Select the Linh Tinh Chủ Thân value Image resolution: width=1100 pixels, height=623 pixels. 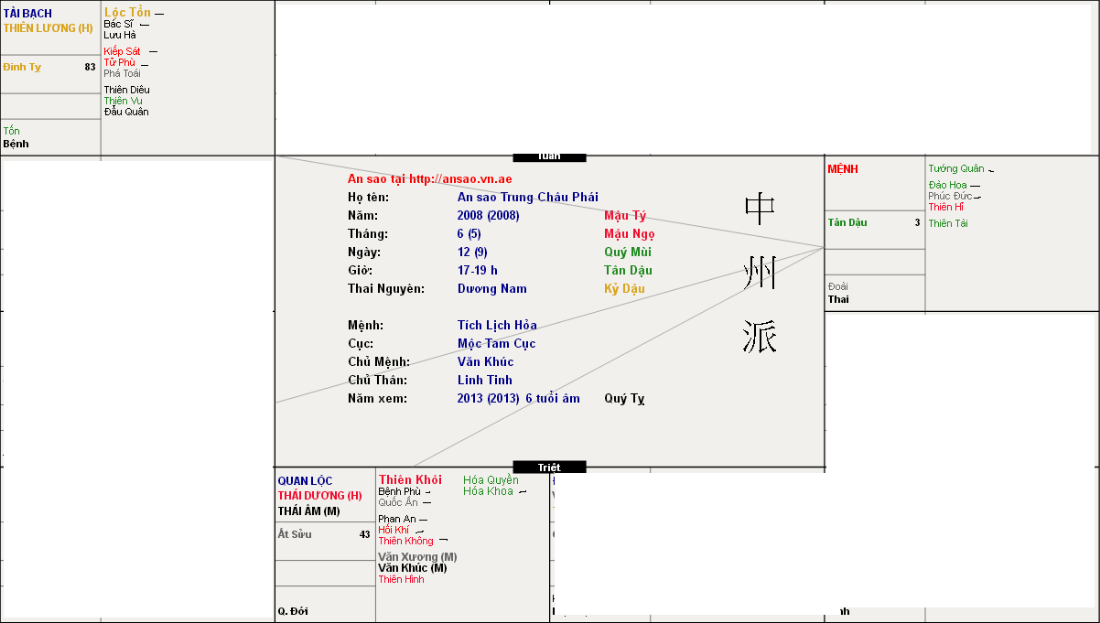(485, 380)
